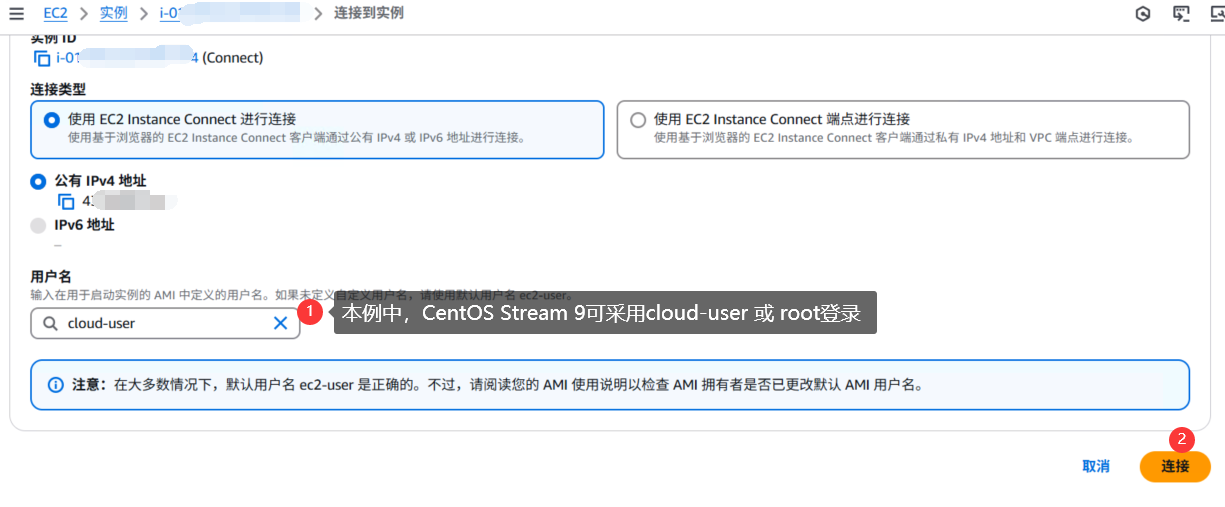
Task: Copy the instance ID with copy icon
Action: pyautogui.click(x=42, y=58)
